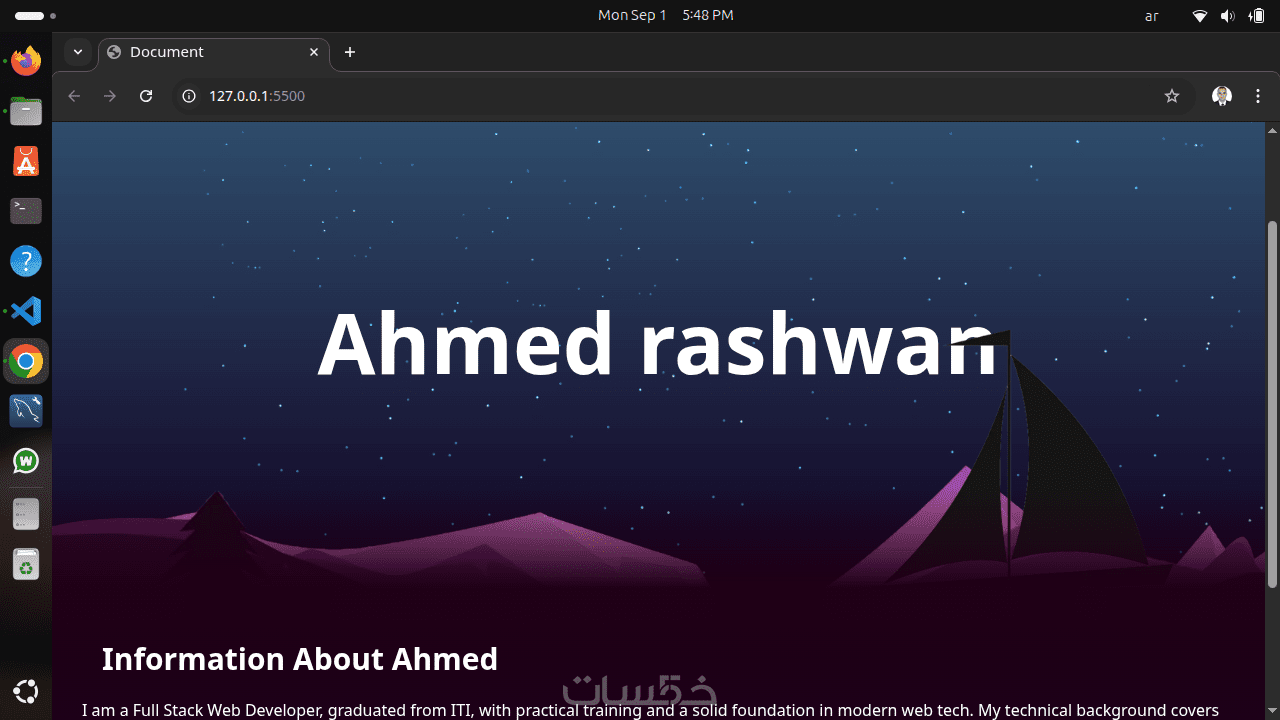Viewport: 1280px width, 720px height.
Task: Open a new tab with the plus button
Action: (350, 52)
